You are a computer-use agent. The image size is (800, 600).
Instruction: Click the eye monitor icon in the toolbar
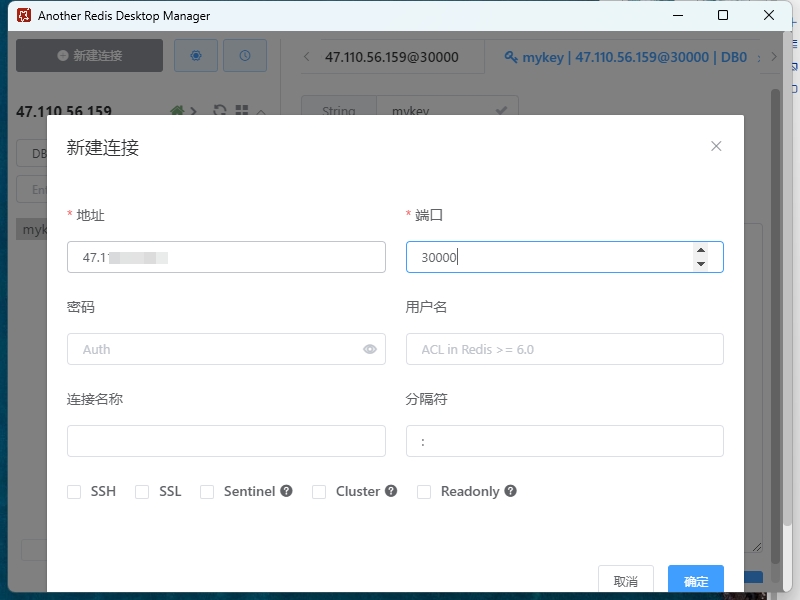(196, 55)
